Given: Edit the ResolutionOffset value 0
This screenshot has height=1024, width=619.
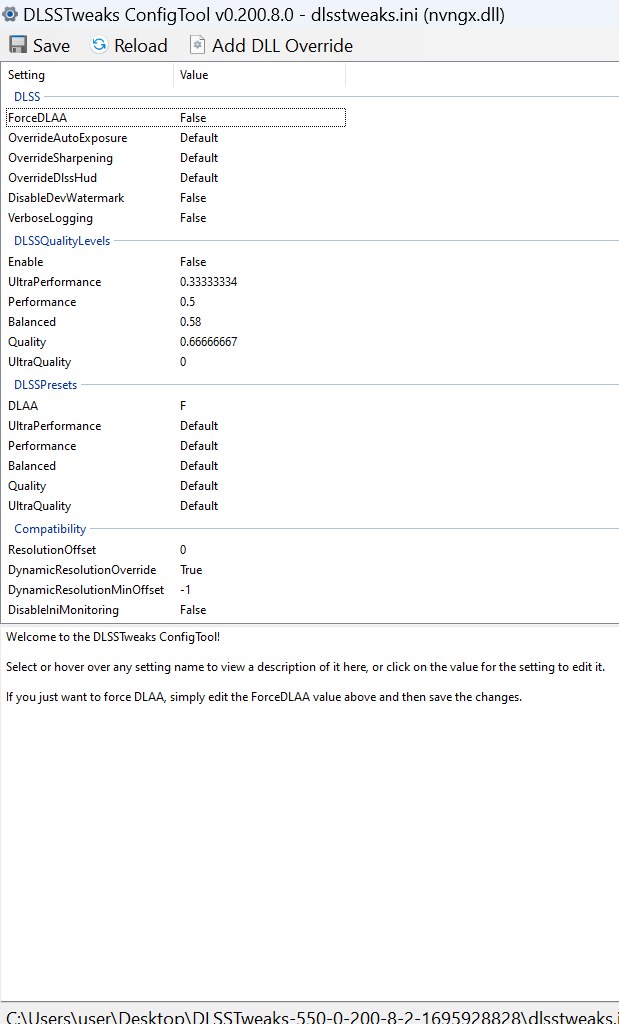Looking at the screenshot, I should [x=183, y=550].
